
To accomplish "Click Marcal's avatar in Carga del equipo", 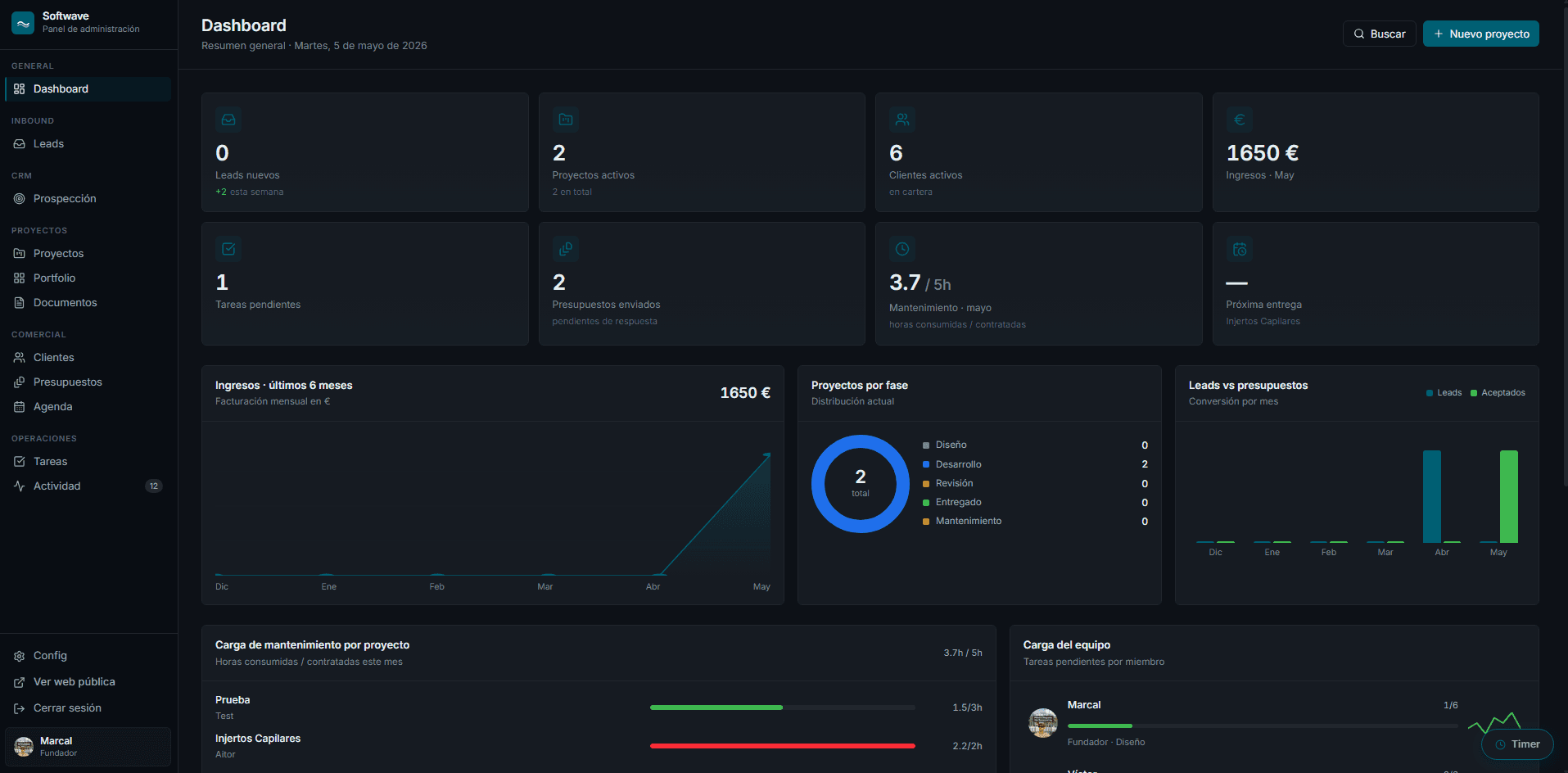I will 1043,723.
